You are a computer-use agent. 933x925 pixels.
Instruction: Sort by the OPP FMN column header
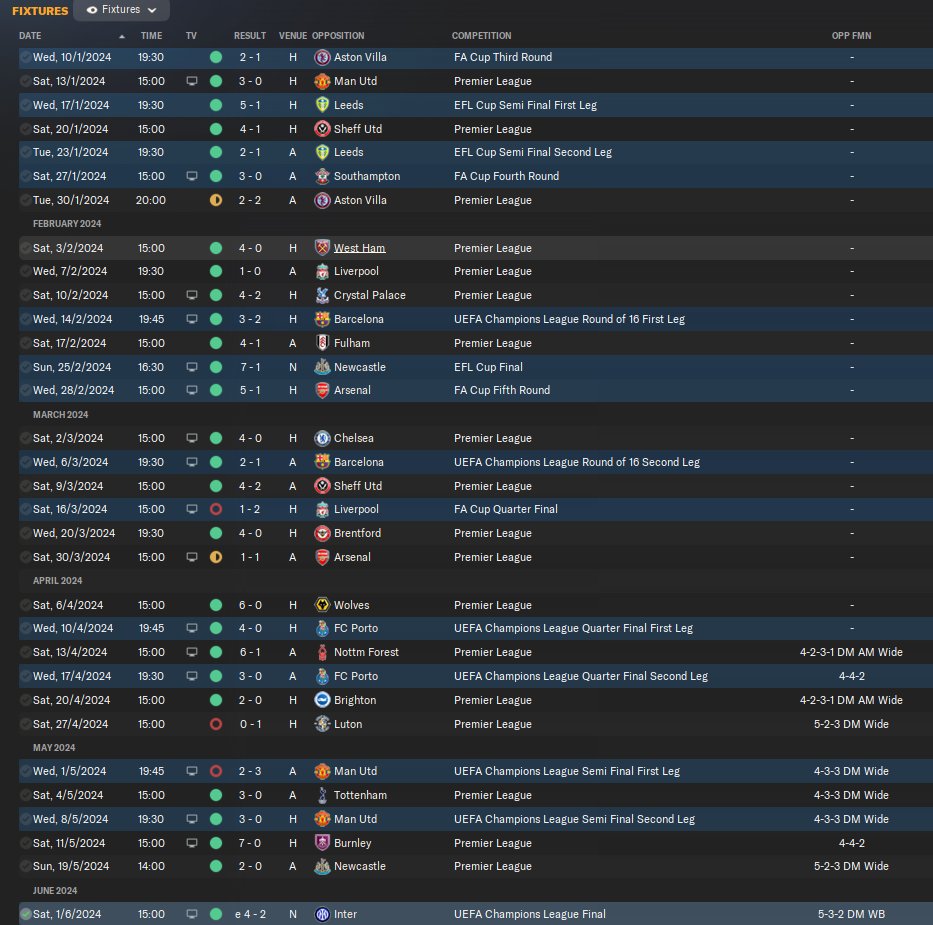tap(851, 36)
